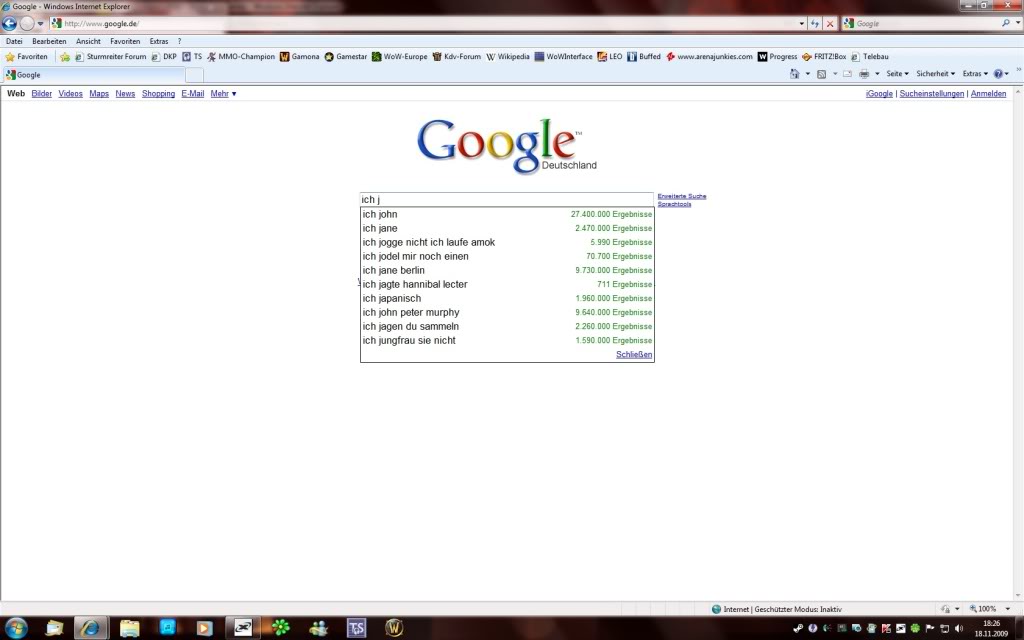
Task: Open the LEO dictionary bookmark
Action: (609, 57)
